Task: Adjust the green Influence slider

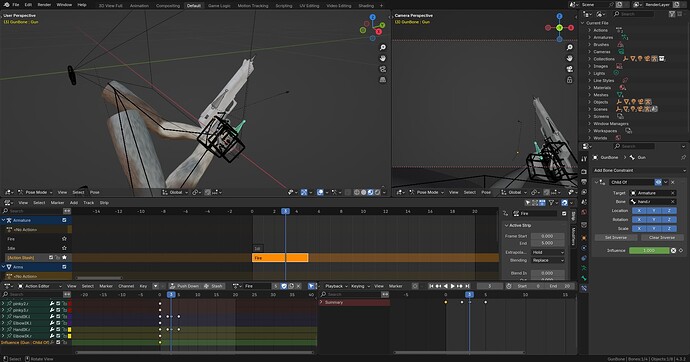Action: [649, 250]
